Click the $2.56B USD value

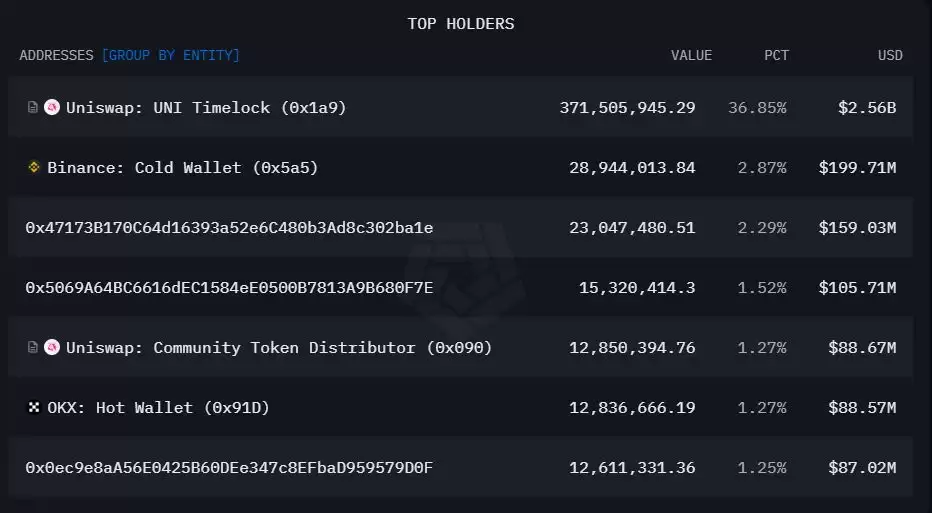[867, 108]
